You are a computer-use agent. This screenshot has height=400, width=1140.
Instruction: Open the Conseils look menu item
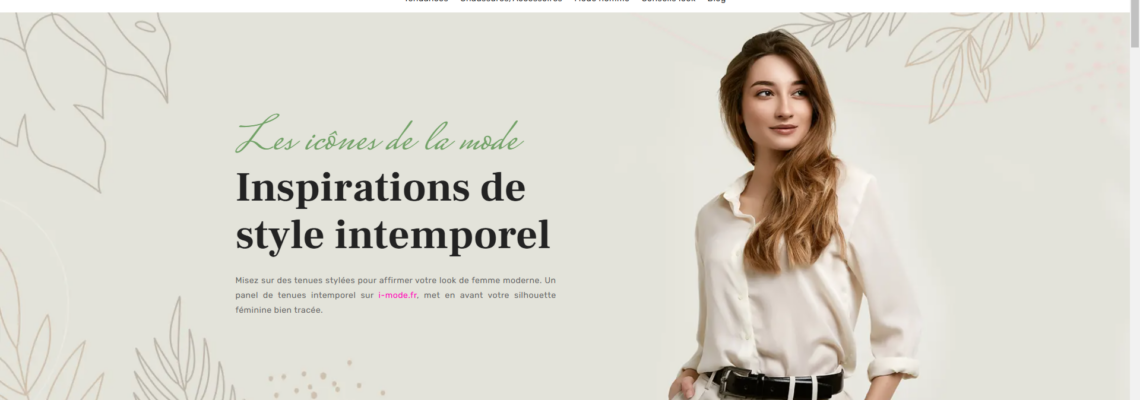pyautogui.click(x=668, y=1)
